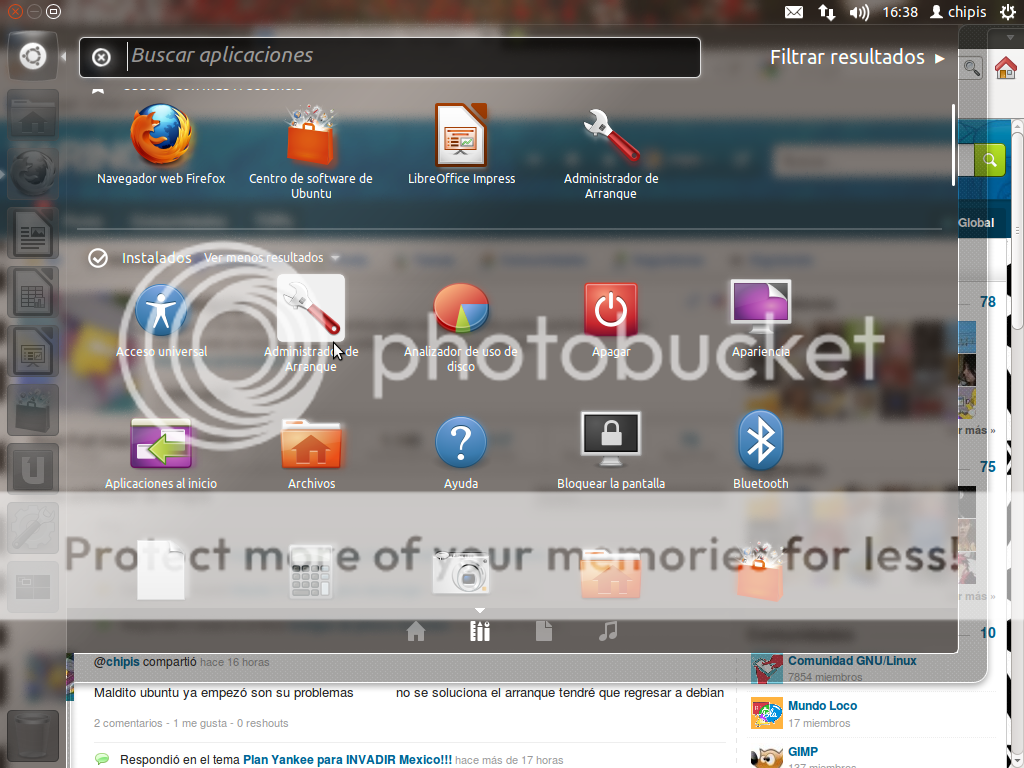Switch to the applications lens
This screenshot has width=1024, height=768.
click(x=480, y=632)
